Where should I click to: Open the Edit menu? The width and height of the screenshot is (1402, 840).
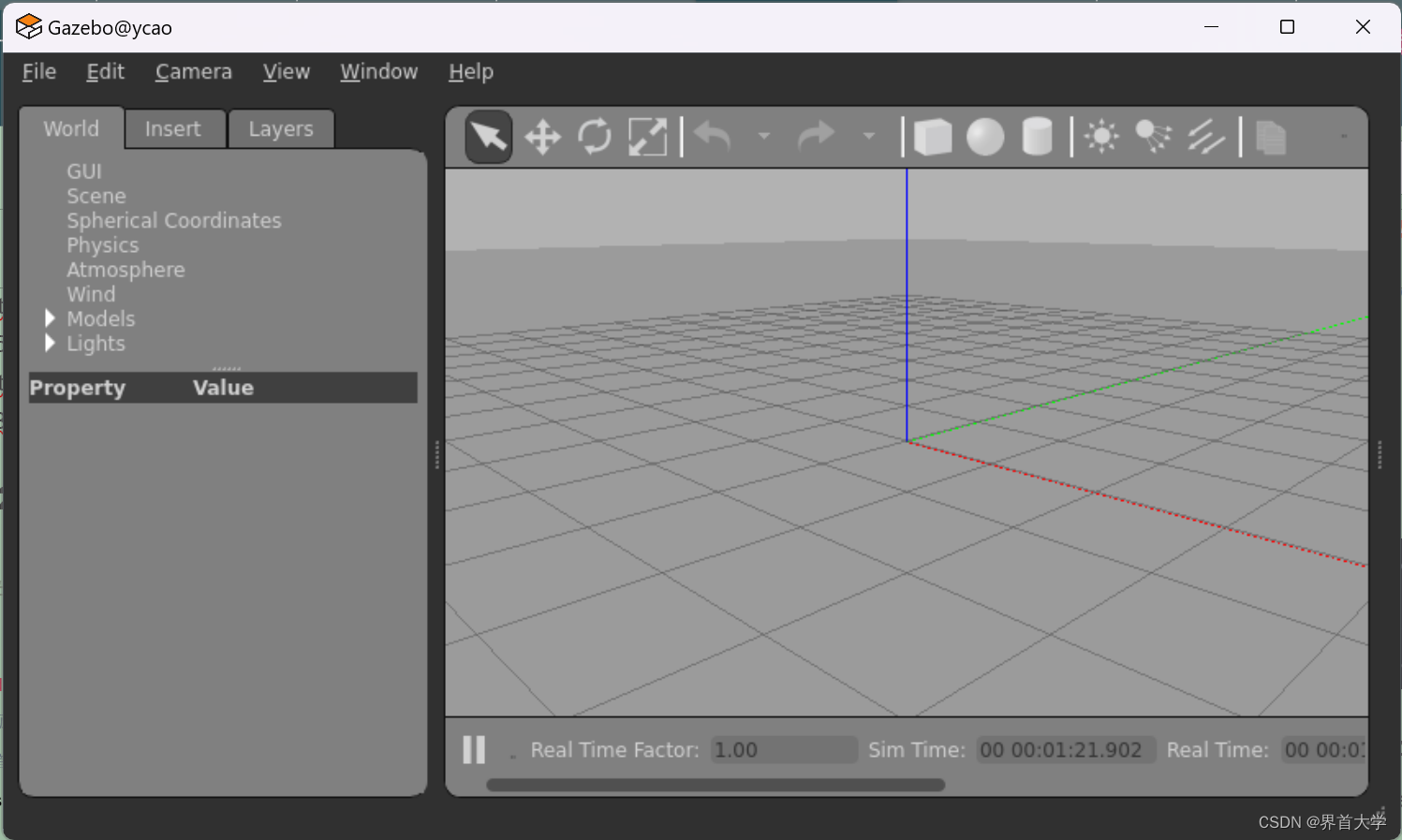[105, 71]
